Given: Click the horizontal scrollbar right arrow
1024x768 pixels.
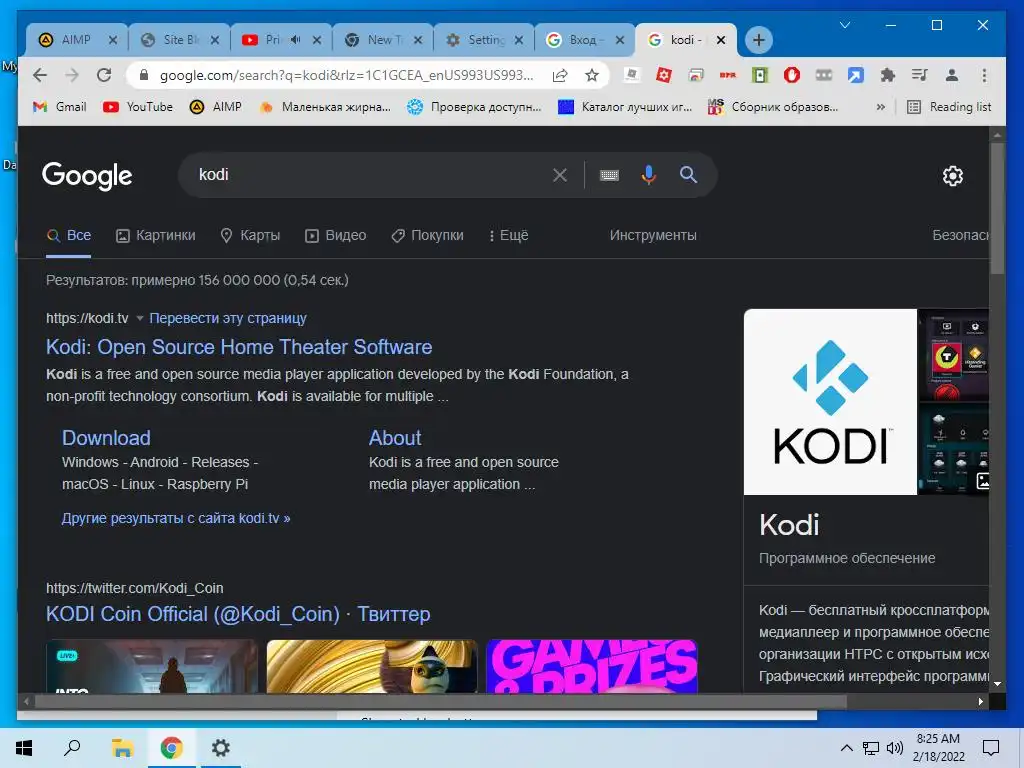Looking at the screenshot, I should [981, 701].
